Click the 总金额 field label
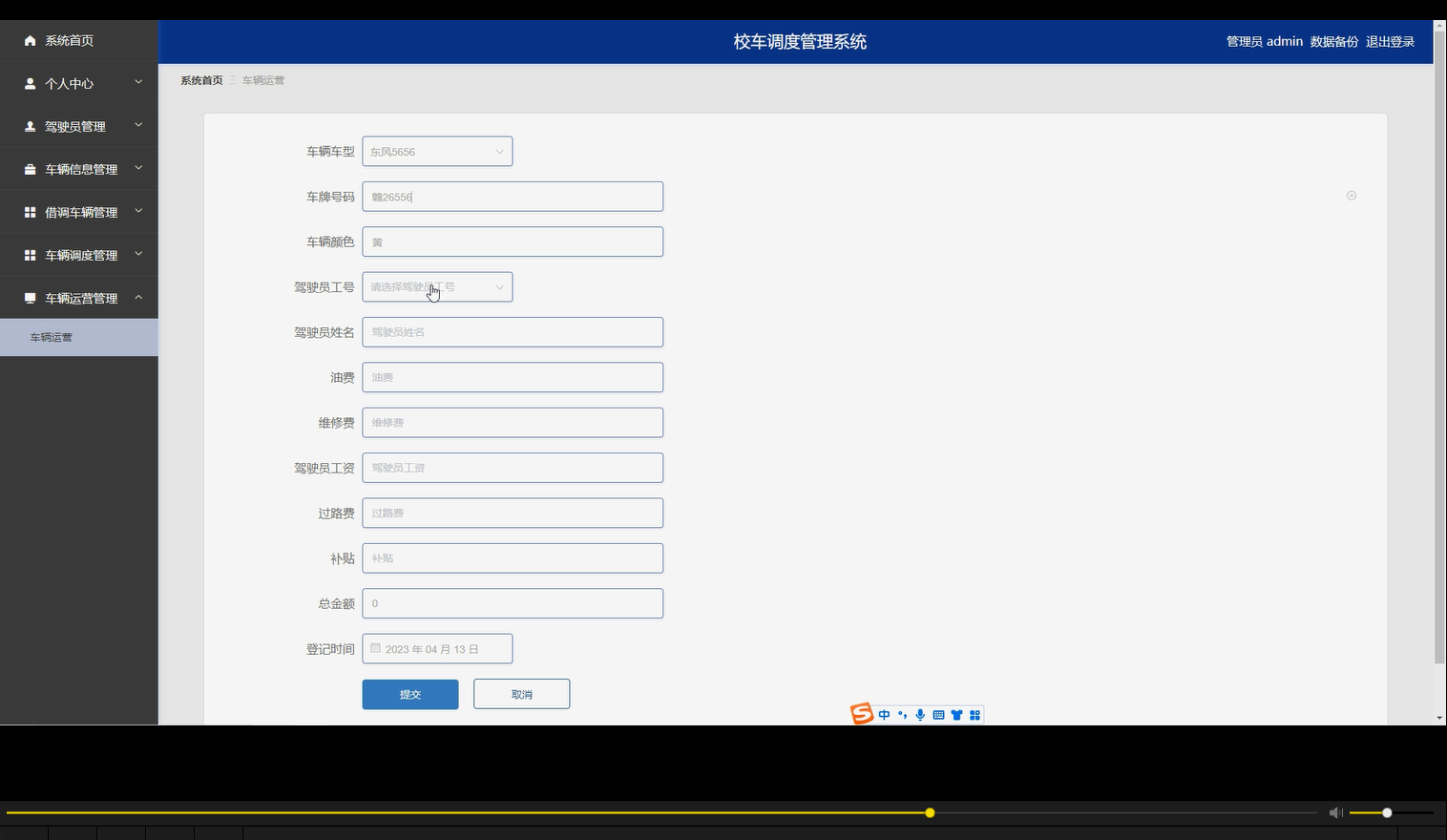This screenshot has height=840, width=1447. [x=336, y=603]
